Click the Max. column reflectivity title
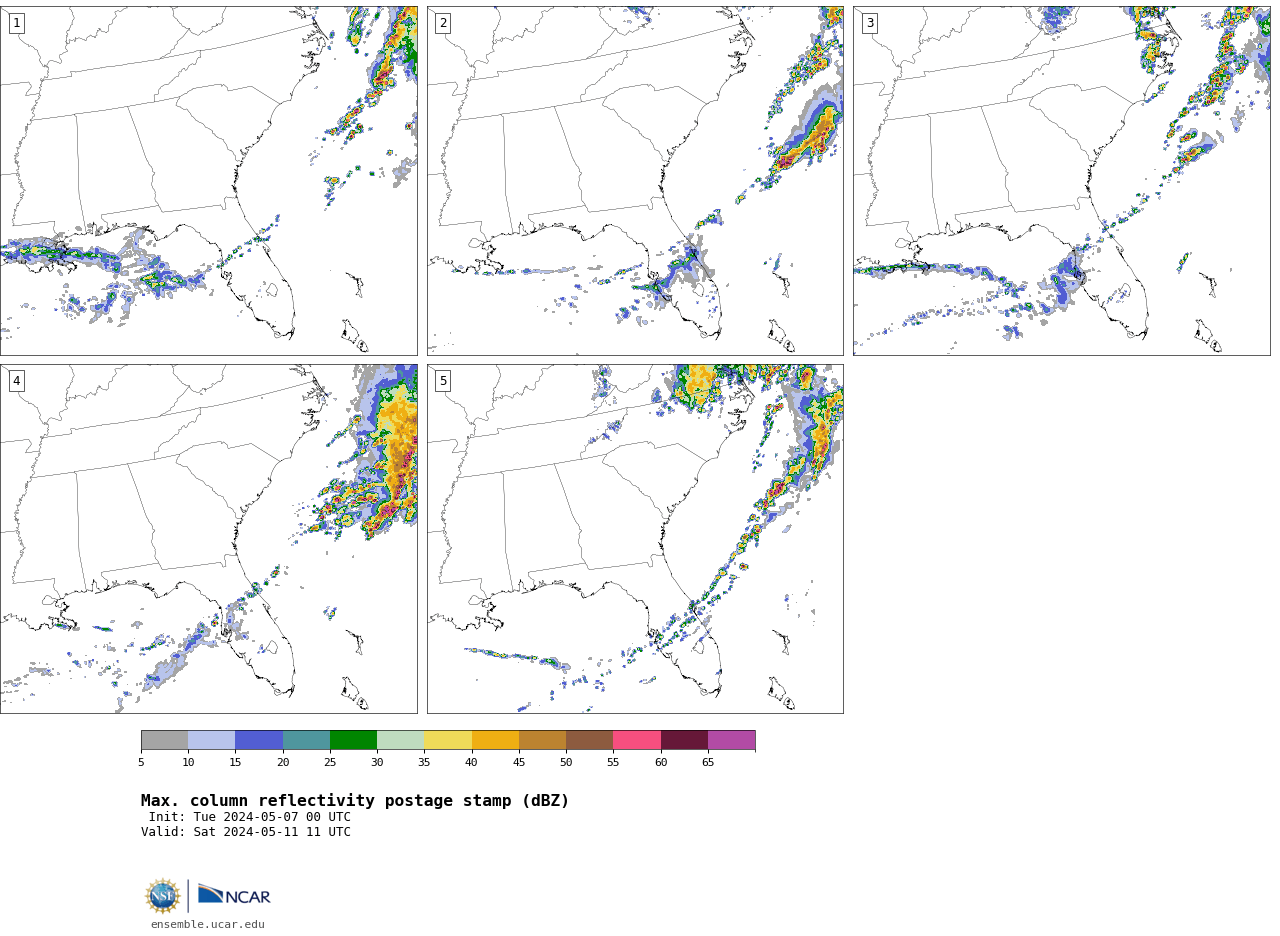 [x=355, y=801]
